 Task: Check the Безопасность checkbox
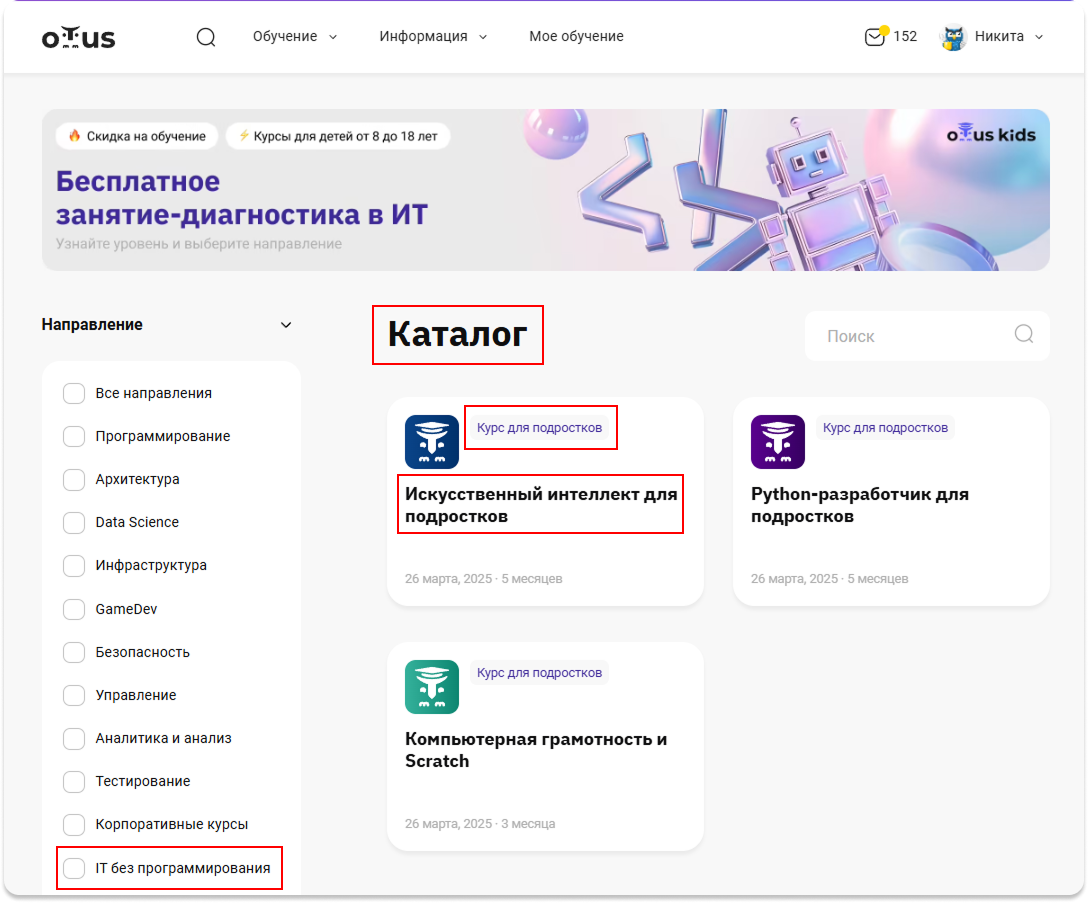(74, 652)
